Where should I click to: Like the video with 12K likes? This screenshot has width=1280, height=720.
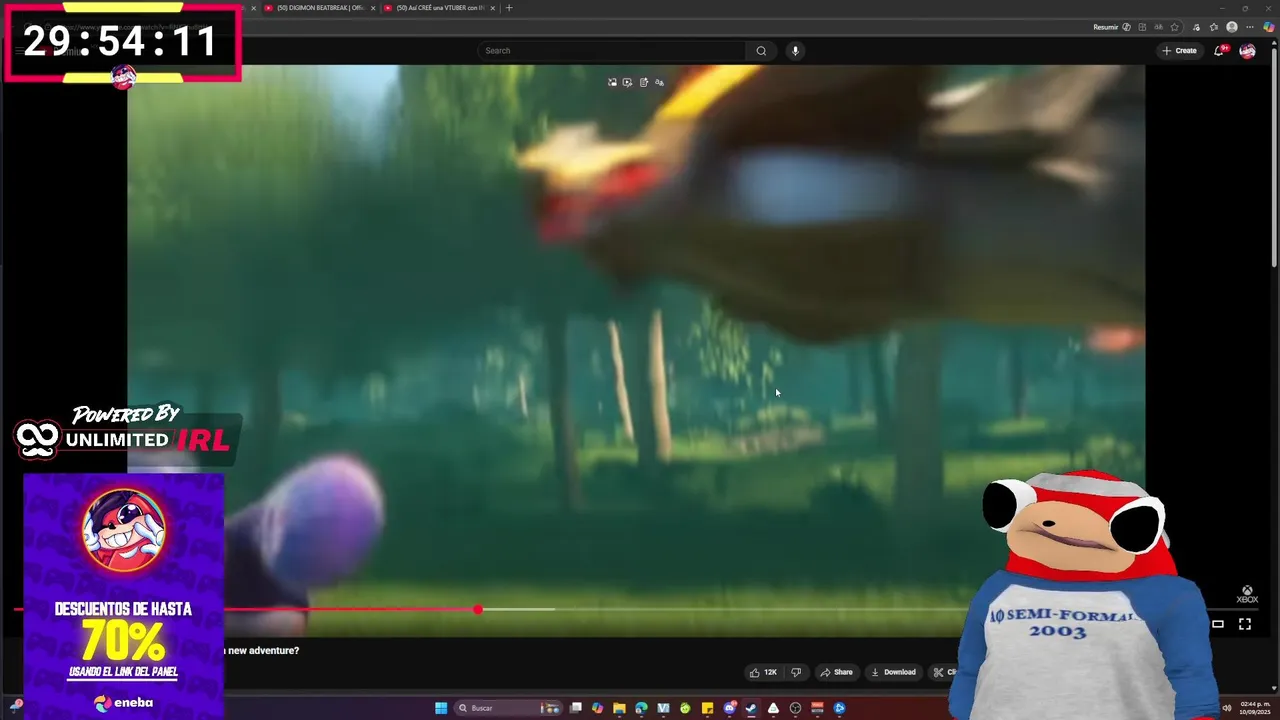pyautogui.click(x=763, y=672)
